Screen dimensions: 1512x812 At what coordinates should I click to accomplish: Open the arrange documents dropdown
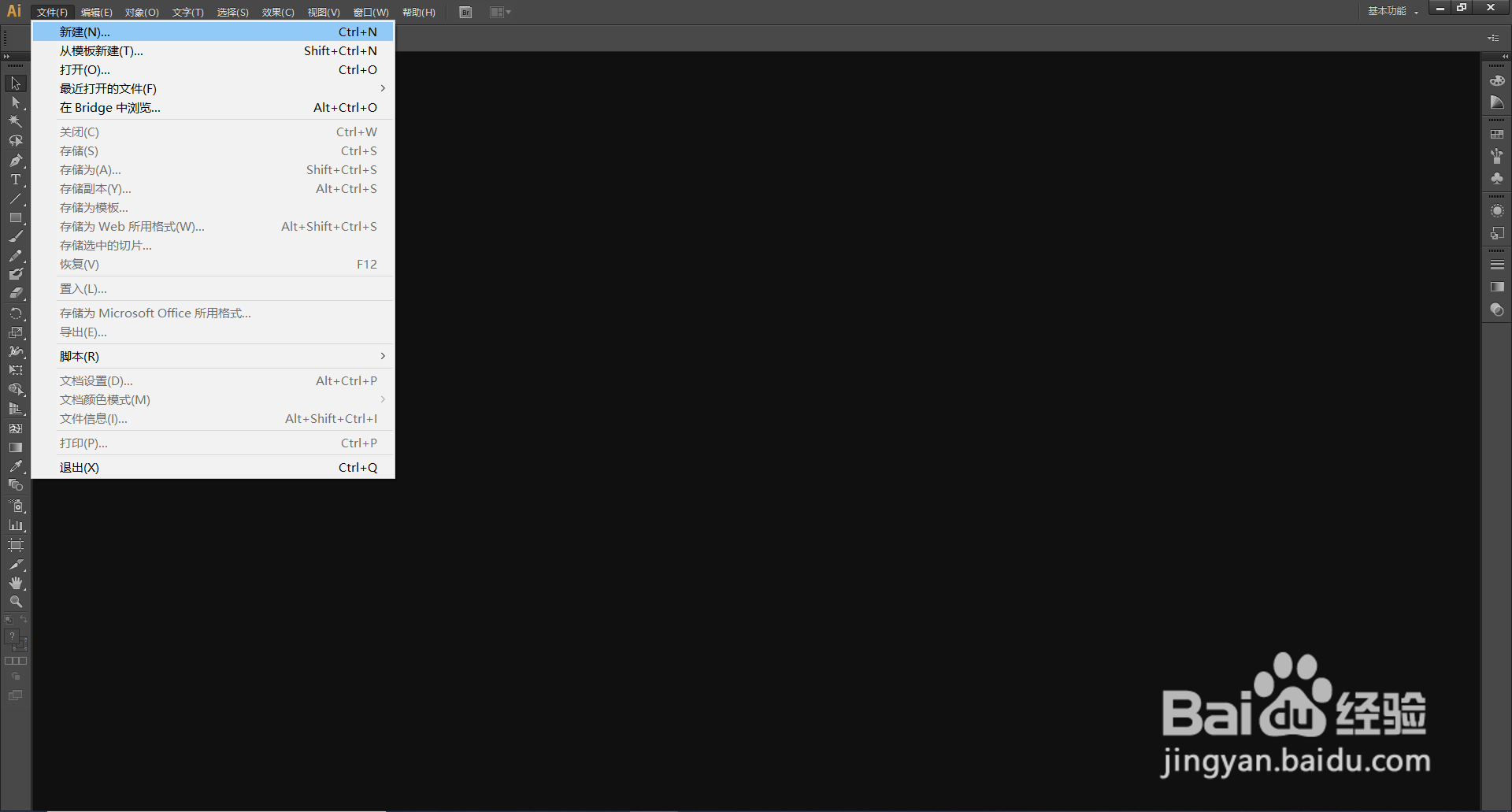(500, 13)
